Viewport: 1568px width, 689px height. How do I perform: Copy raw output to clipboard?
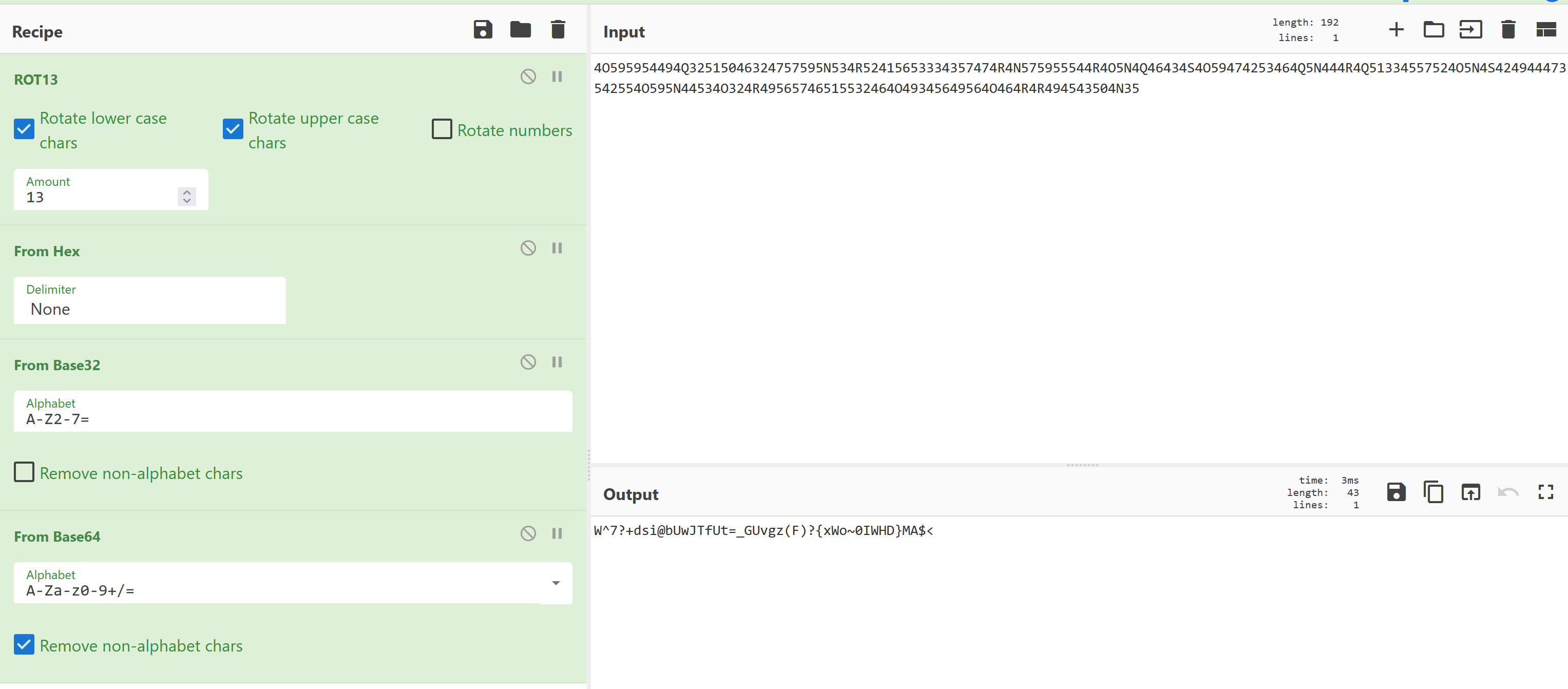coord(1433,492)
